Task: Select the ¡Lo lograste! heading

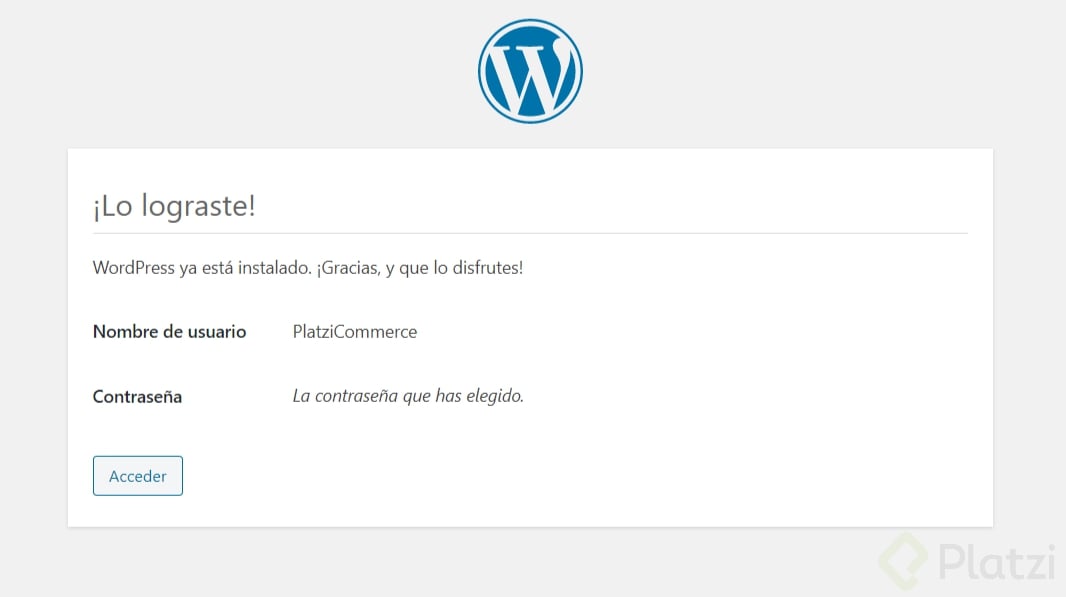Action: [x=174, y=205]
